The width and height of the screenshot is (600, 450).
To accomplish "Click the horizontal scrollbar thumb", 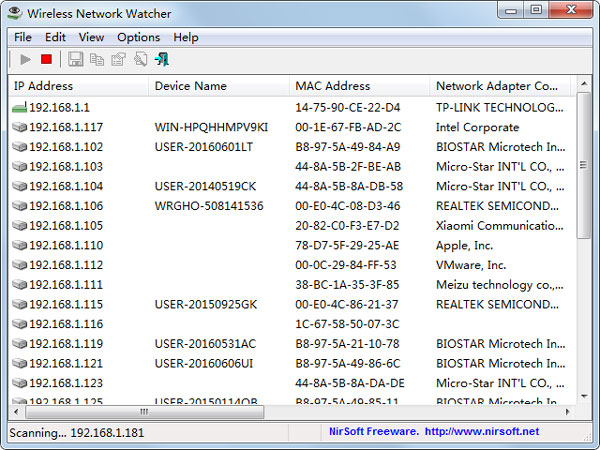I will [145, 412].
